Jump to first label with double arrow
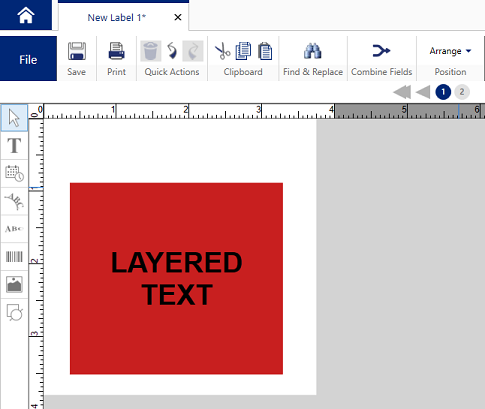Screen dimensions: 485x409 click(x=402, y=92)
